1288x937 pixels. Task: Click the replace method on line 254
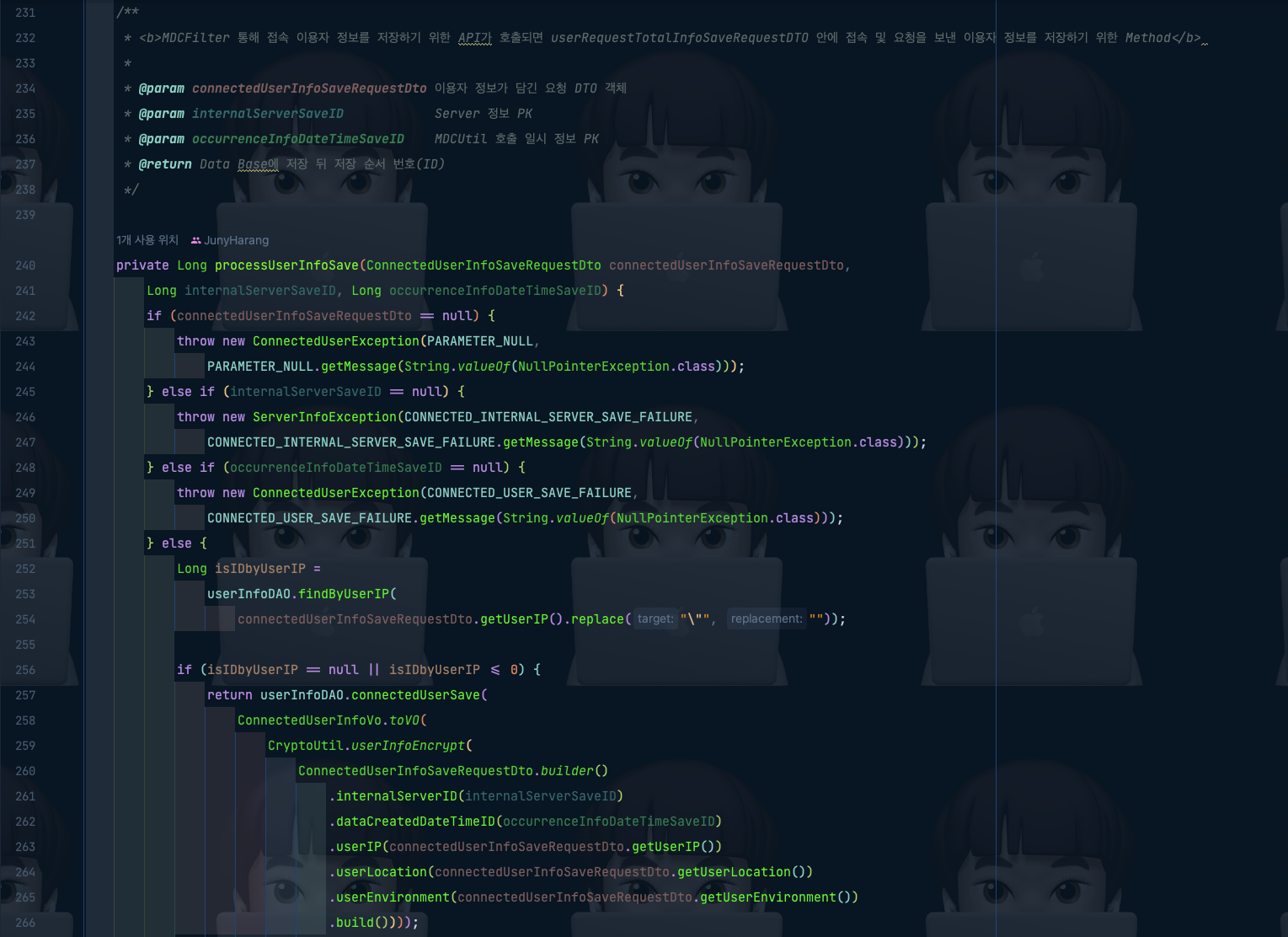click(x=597, y=619)
